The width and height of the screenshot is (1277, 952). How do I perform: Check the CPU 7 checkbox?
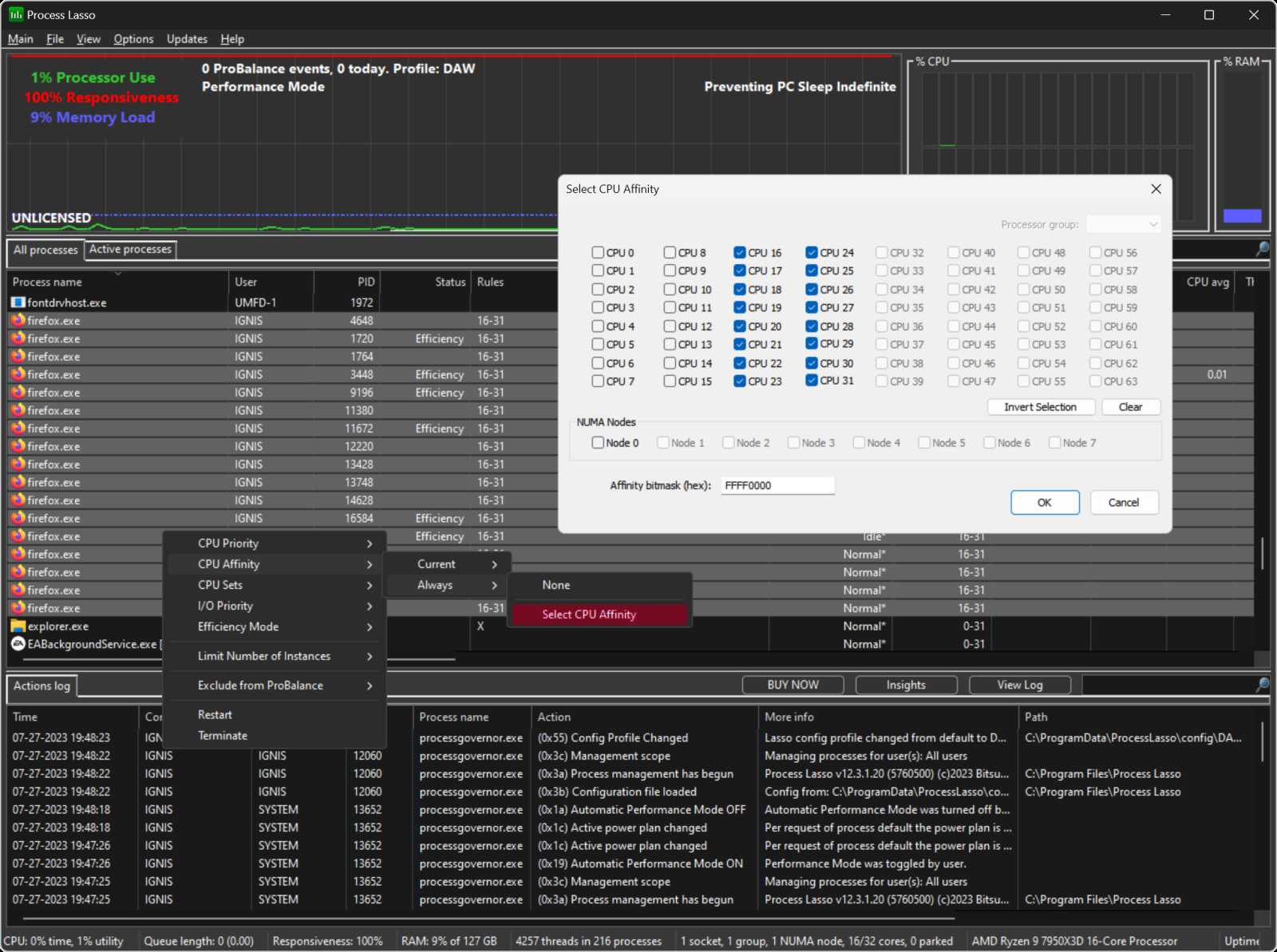[x=598, y=381]
